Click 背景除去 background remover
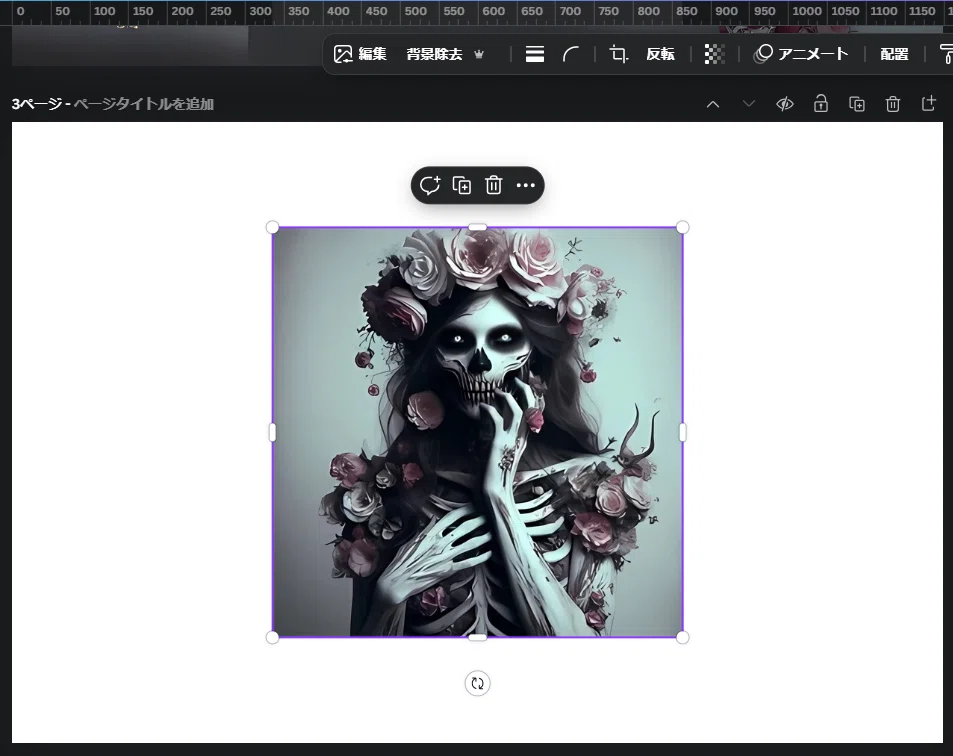The image size is (953, 756). click(x=434, y=54)
